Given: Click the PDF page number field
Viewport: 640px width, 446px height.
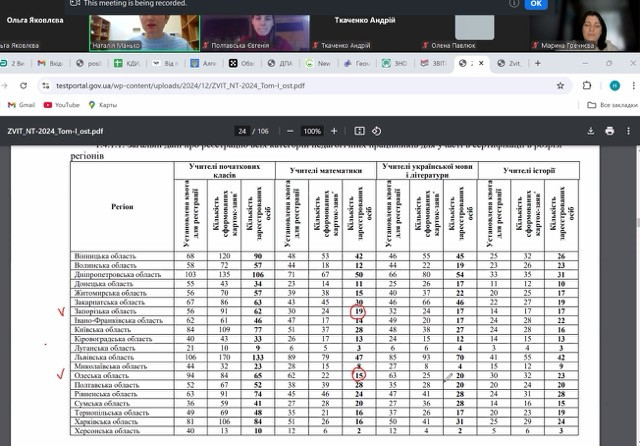Looking at the screenshot, I should pos(242,131).
